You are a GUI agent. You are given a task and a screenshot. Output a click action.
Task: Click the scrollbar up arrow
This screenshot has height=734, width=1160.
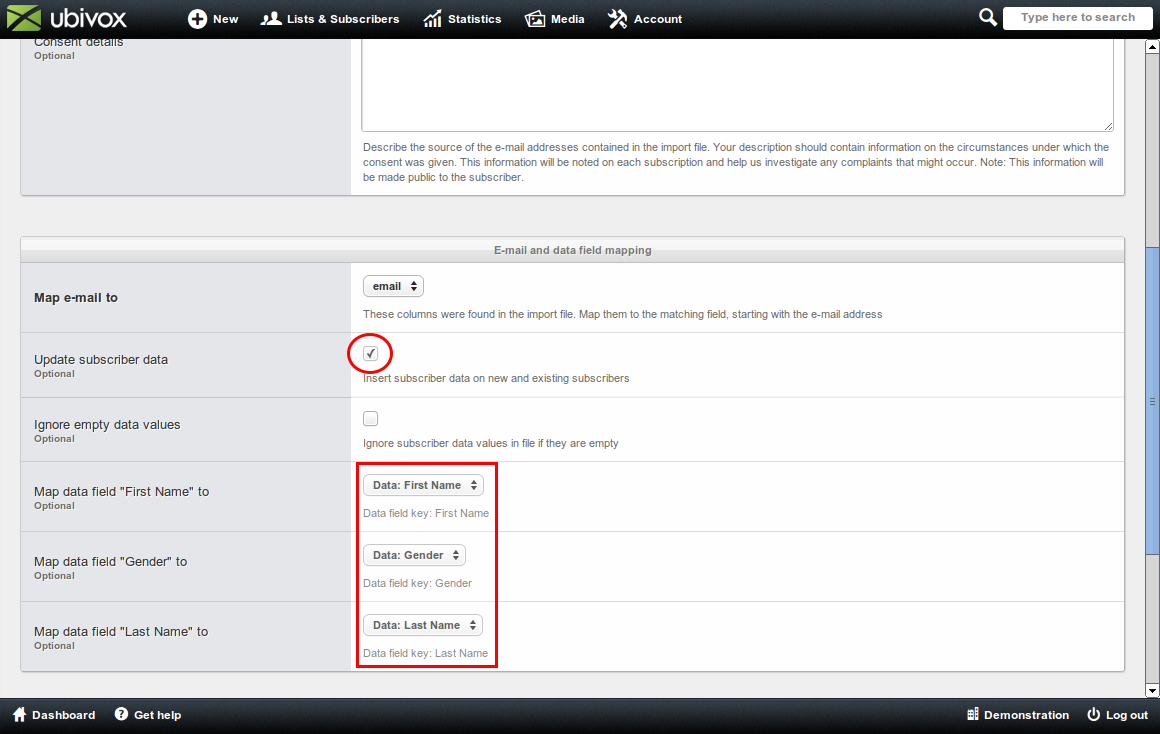click(x=1152, y=47)
